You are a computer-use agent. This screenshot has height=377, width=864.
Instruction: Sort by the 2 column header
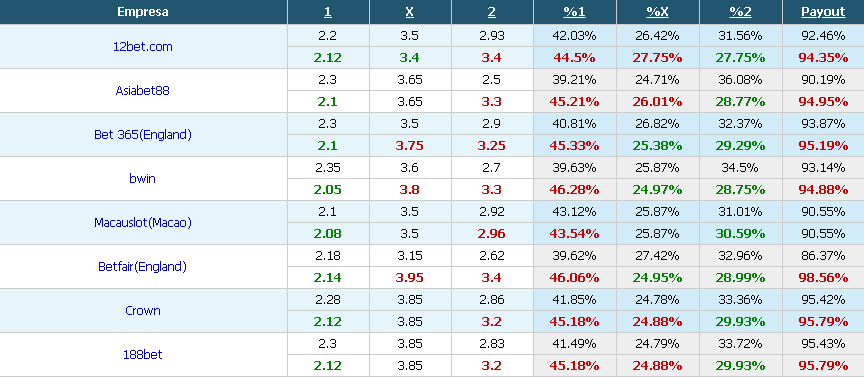pos(492,12)
